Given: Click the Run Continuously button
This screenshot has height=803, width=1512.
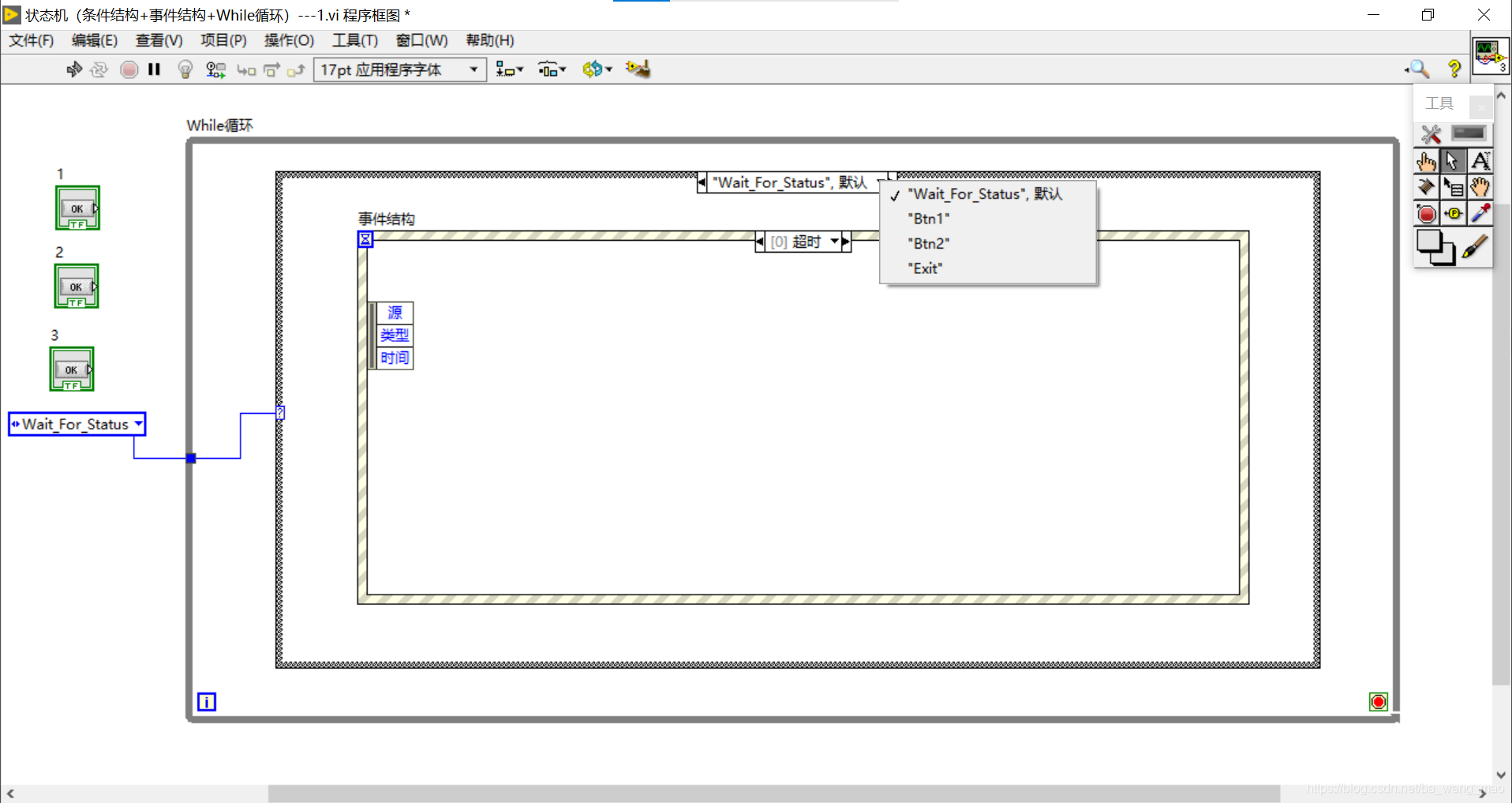Looking at the screenshot, I should (99, 69).
